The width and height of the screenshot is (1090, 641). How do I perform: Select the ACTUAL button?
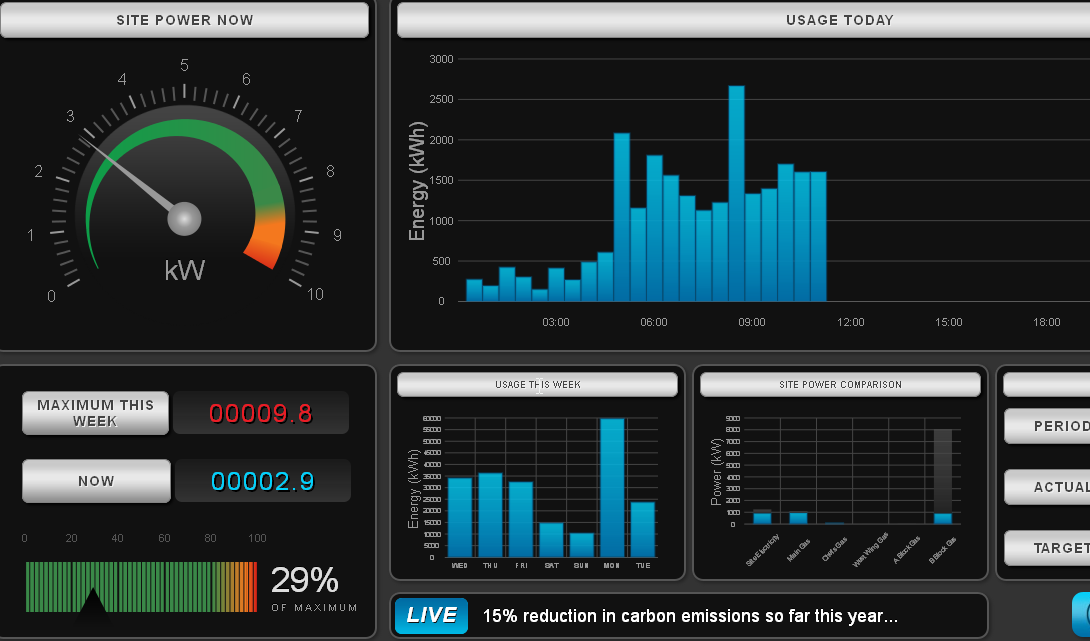(x=1048, y=487)
